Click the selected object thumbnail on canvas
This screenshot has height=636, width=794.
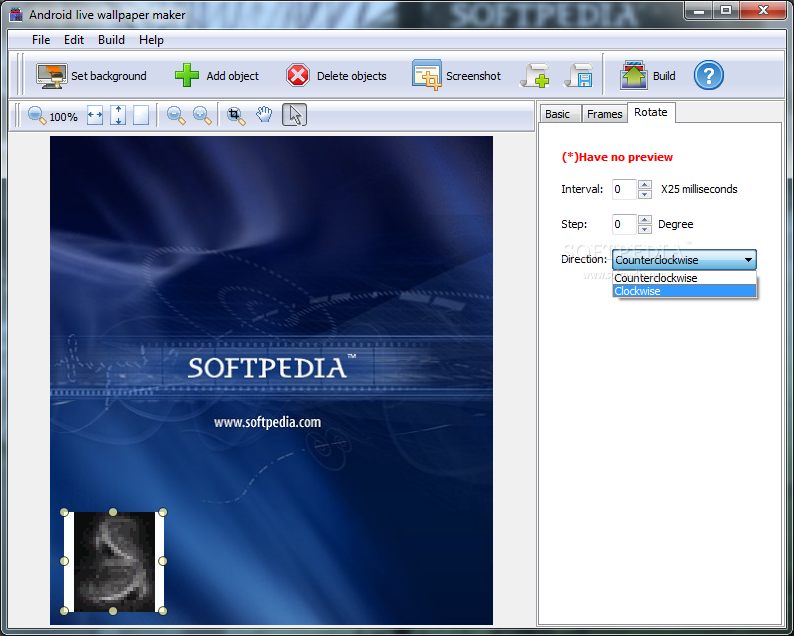click(113, 561)
